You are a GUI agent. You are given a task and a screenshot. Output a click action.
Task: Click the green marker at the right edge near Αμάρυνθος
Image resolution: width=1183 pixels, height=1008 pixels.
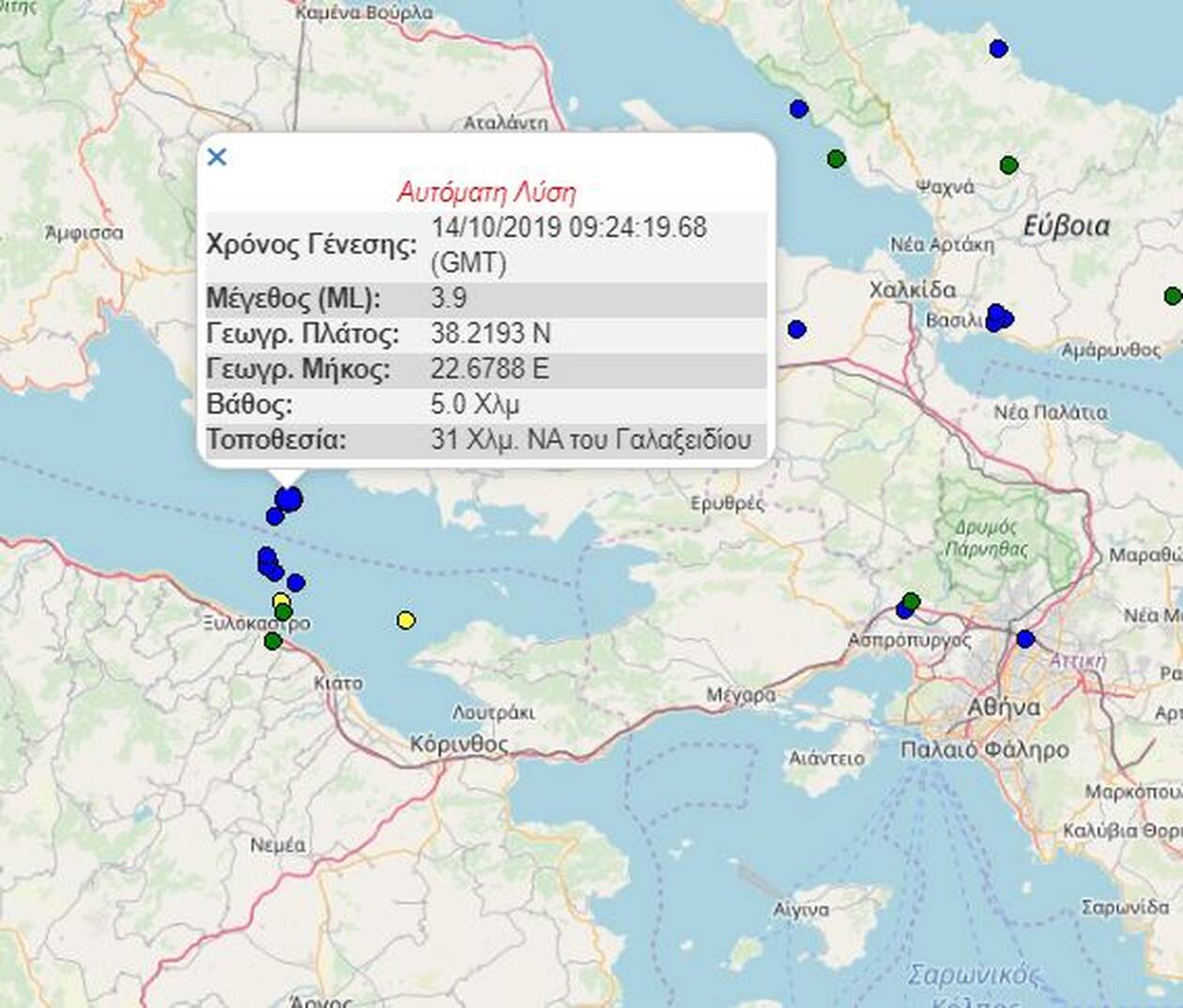1172,296
